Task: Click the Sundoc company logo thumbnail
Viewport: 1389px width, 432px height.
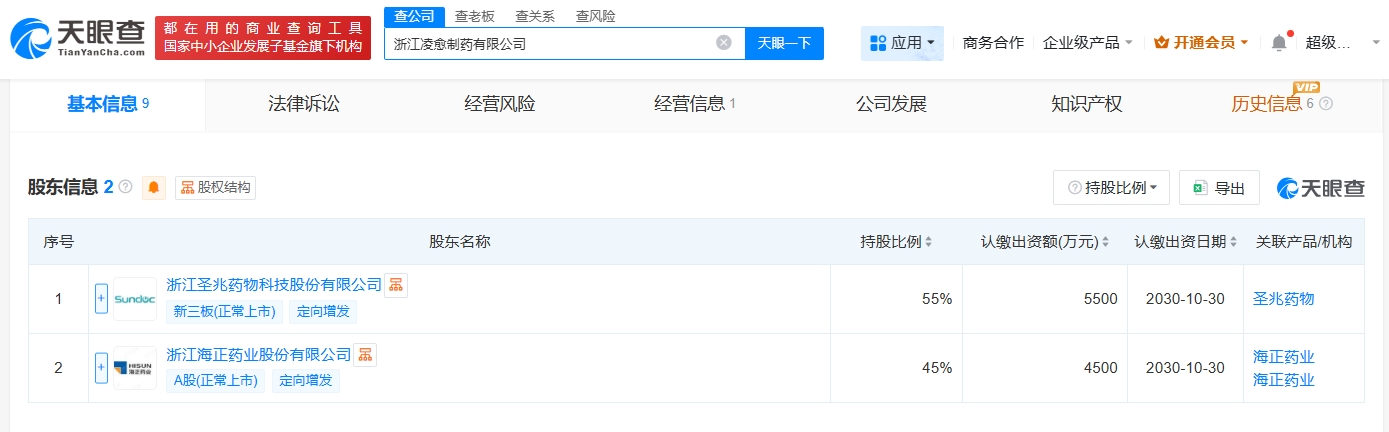Action: (x=134, y=299)
